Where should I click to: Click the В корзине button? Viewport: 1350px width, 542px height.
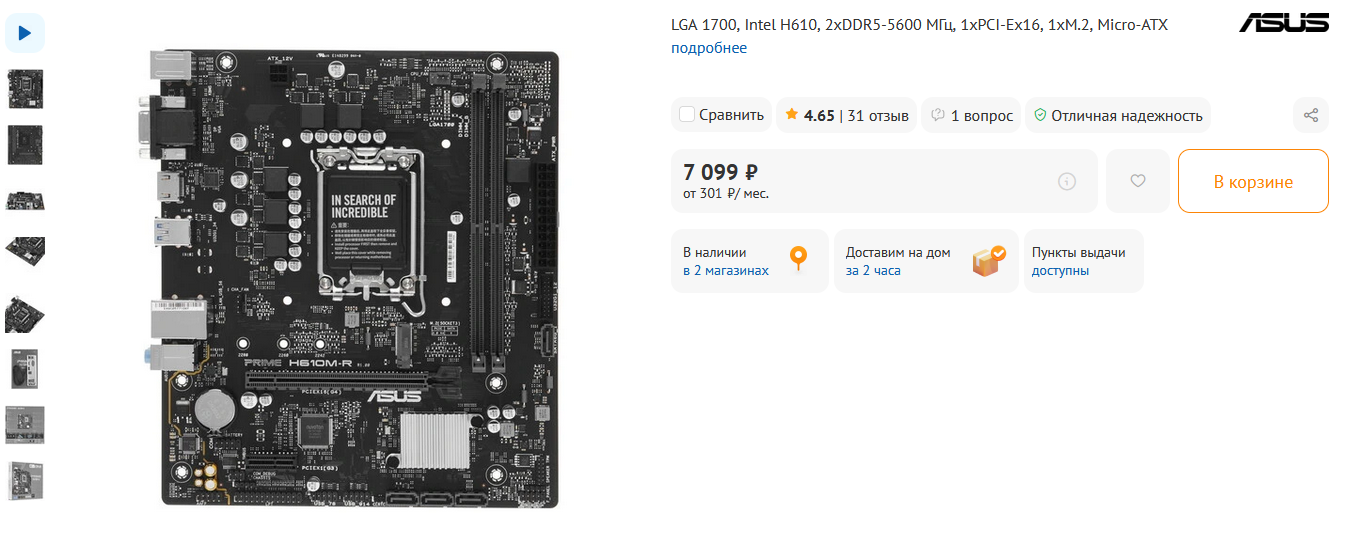click(1253, 181)
